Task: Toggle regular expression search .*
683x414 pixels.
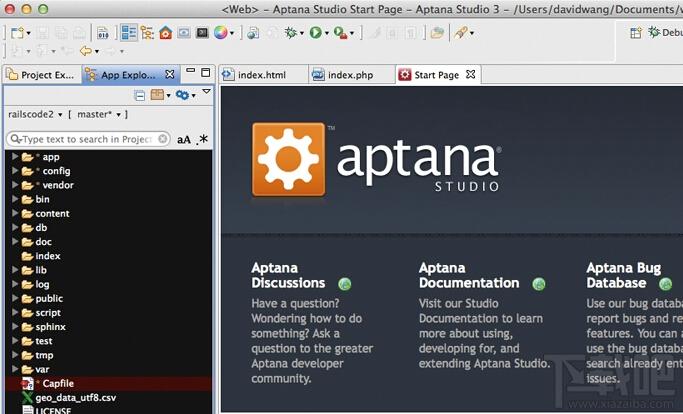Action: pos(203,139)
